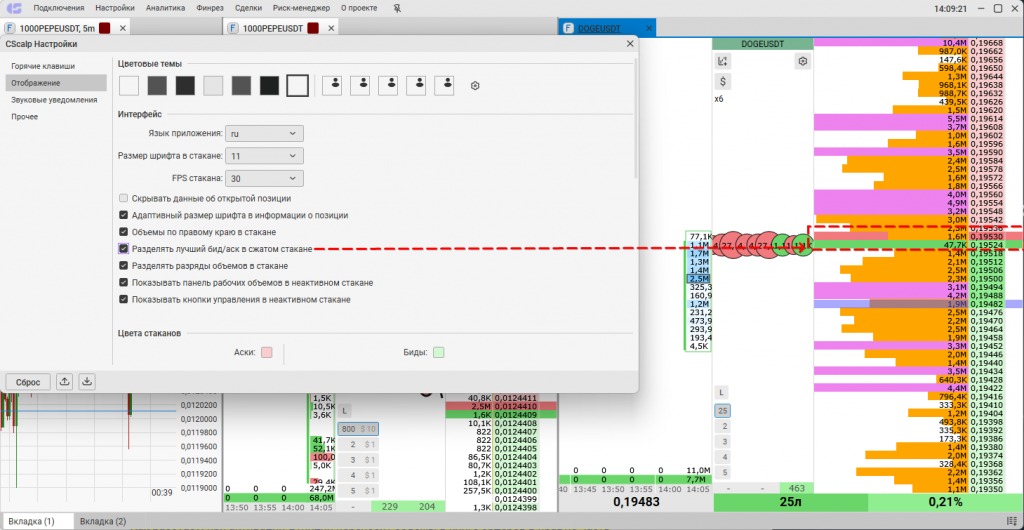The height and width of the screenshot is (530, 1024).
Task: Toggle Разделять разряды объемов в стакане
Action: [123, 266]
